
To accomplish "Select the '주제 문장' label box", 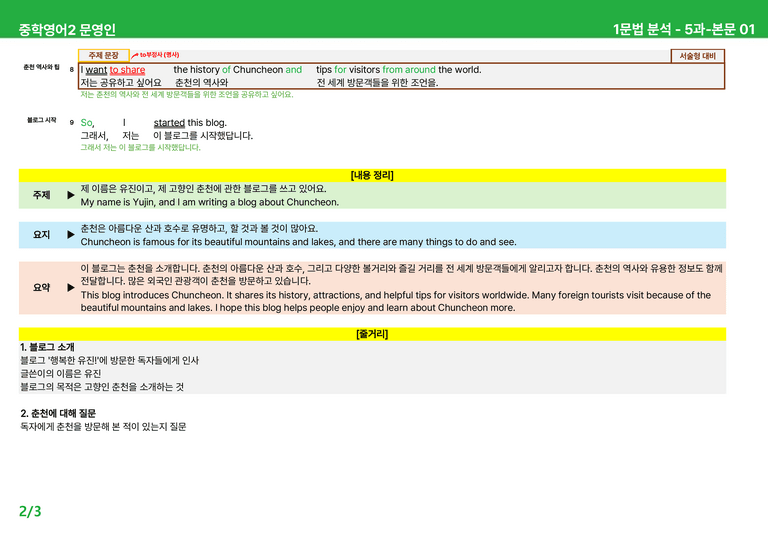I will (x=103, y=55).
